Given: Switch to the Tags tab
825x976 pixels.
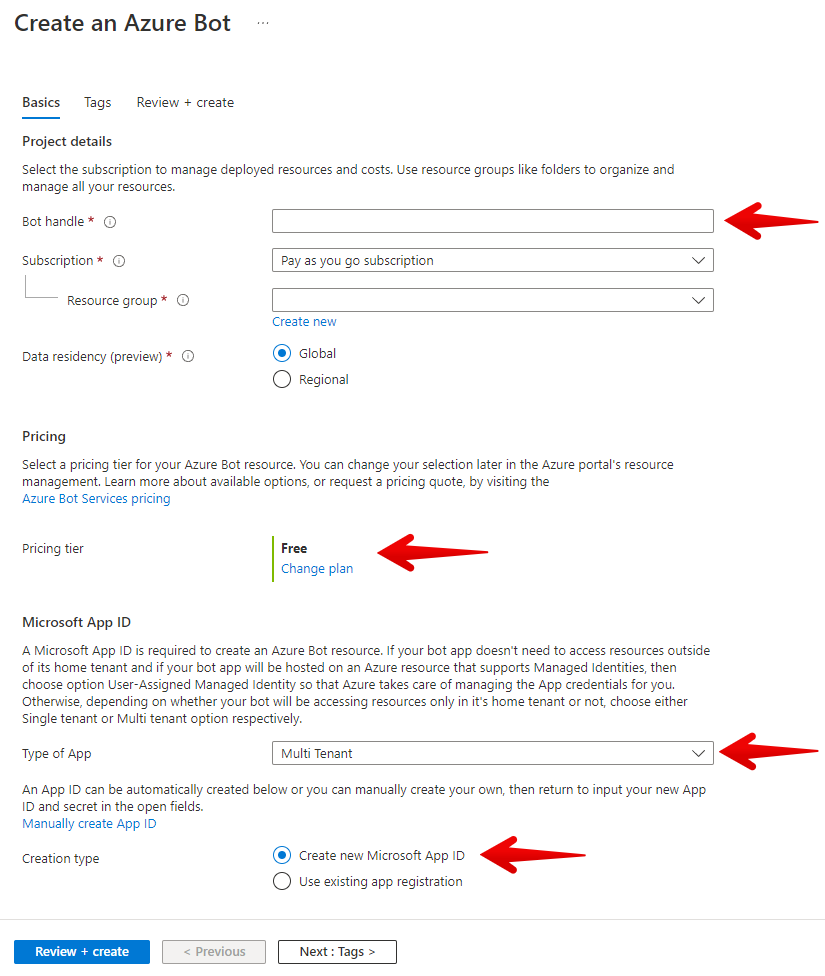Looking at the screenshot, I should point(98,102).
